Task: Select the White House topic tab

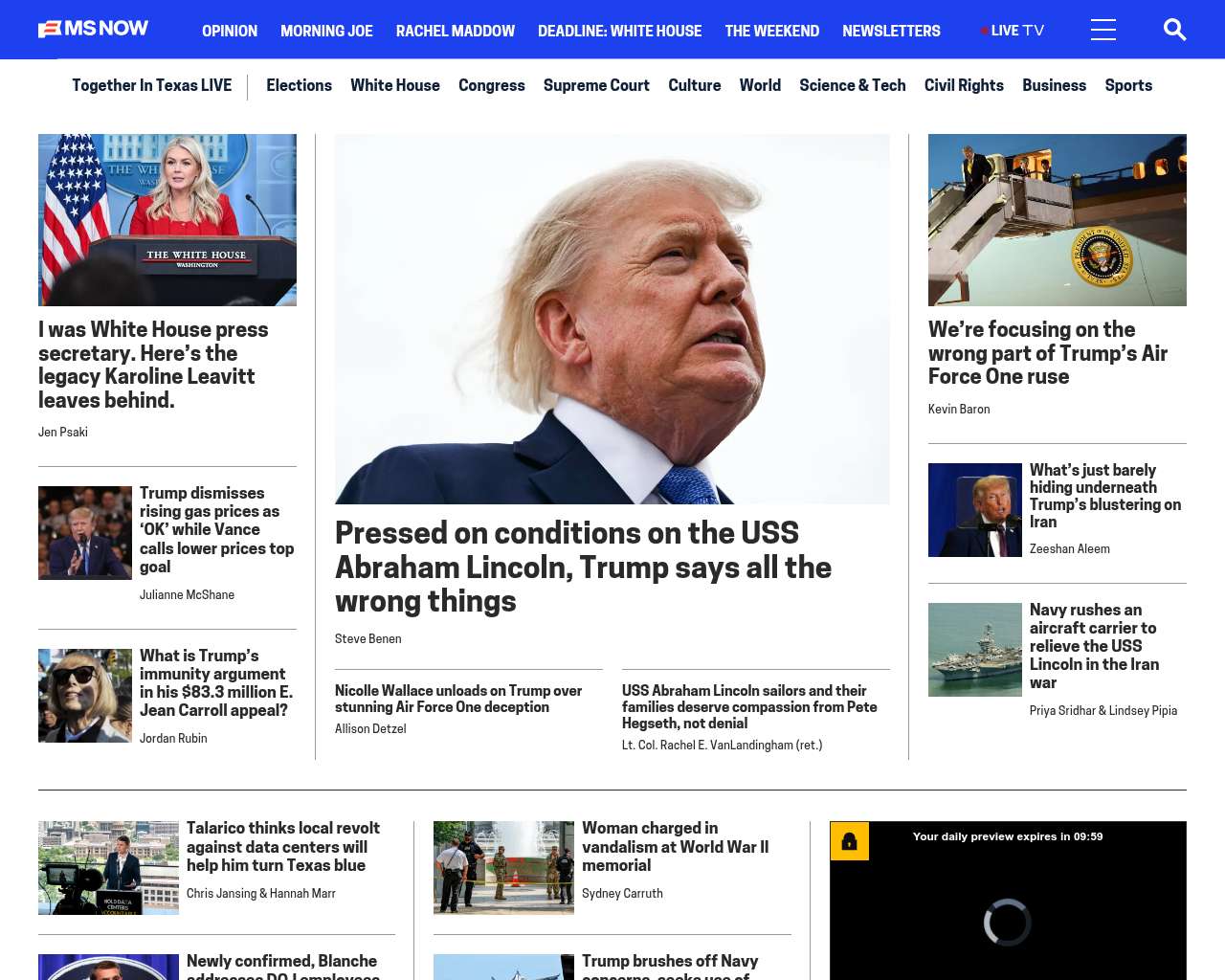Action: click(395, 85)
